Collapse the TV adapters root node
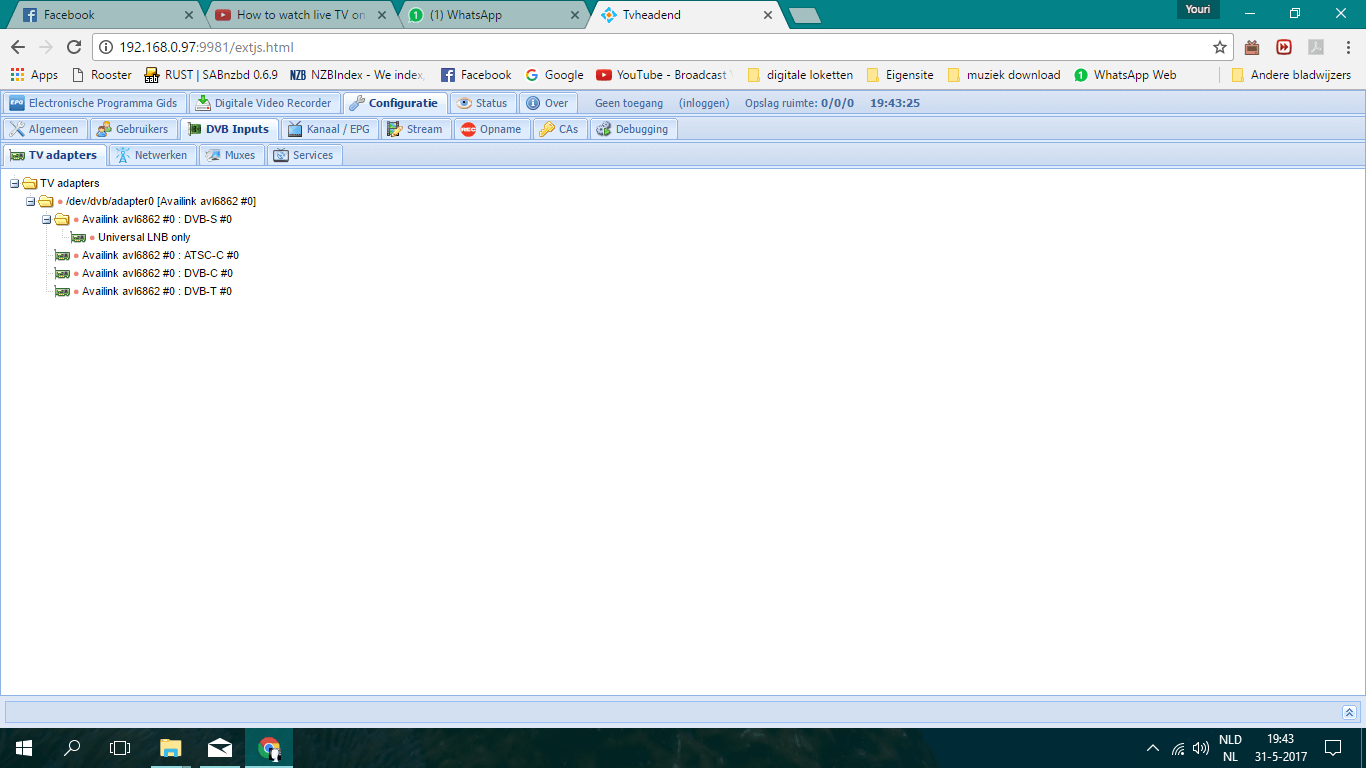This screenshot has height=768, width=1366. pyautogui.click(x=15, y=184)
